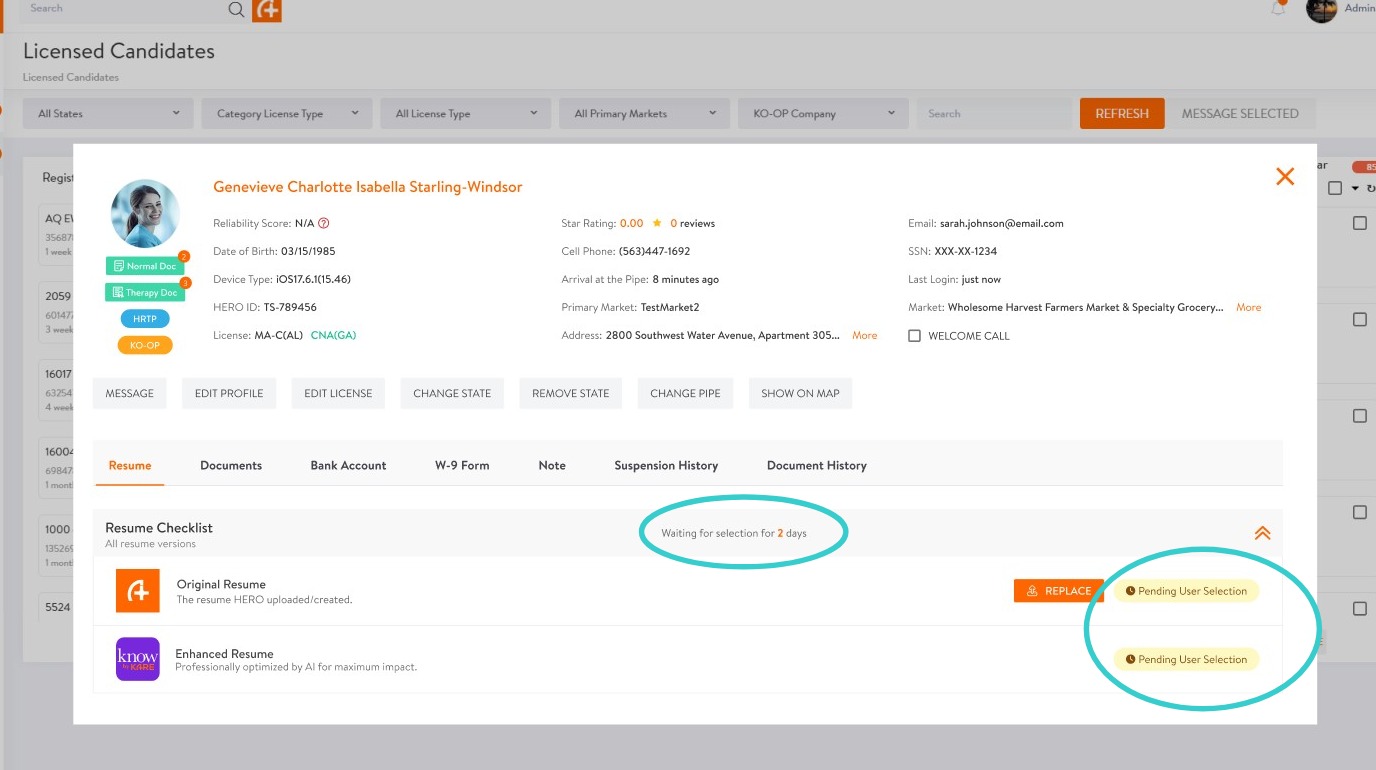Switch to the Documents tab
Viewport: 1376px width, 770px height.
[231, 465]
